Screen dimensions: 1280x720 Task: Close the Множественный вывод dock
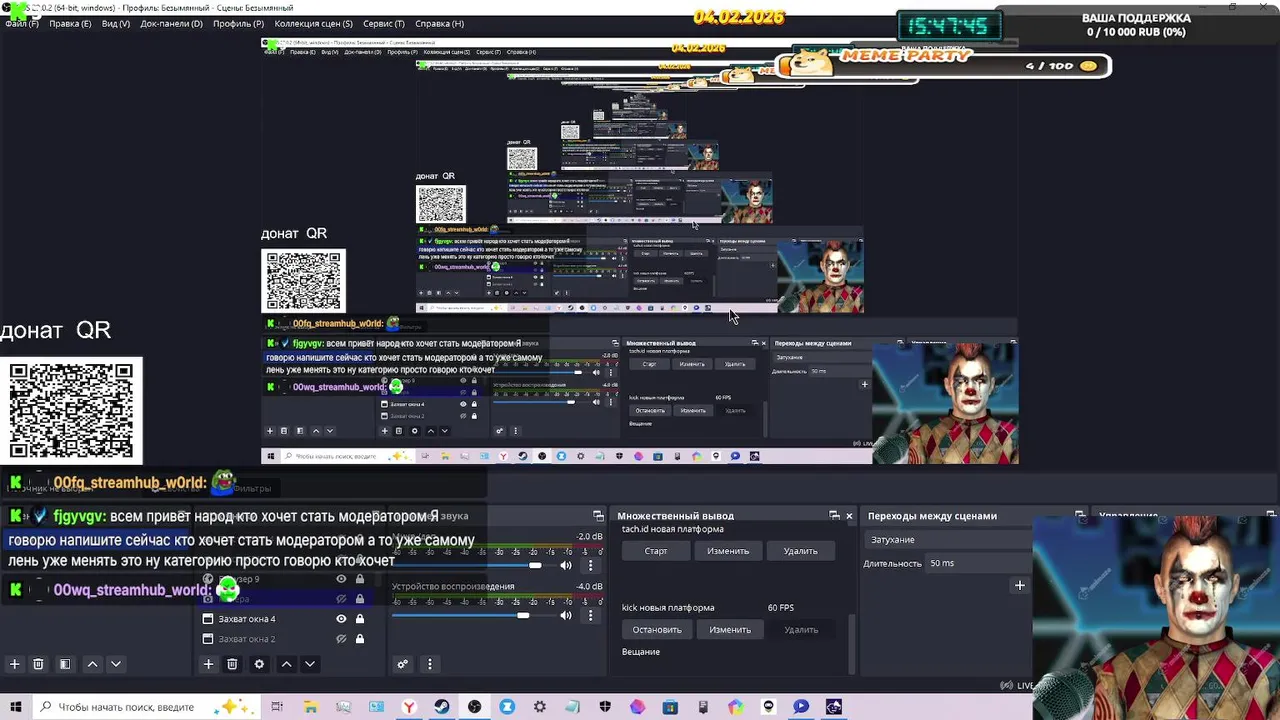point(849,516)
